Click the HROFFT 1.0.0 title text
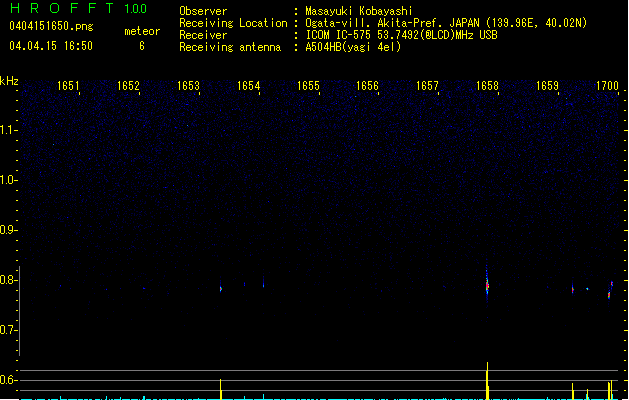This screenshot has height=400, width=629. 78,8
